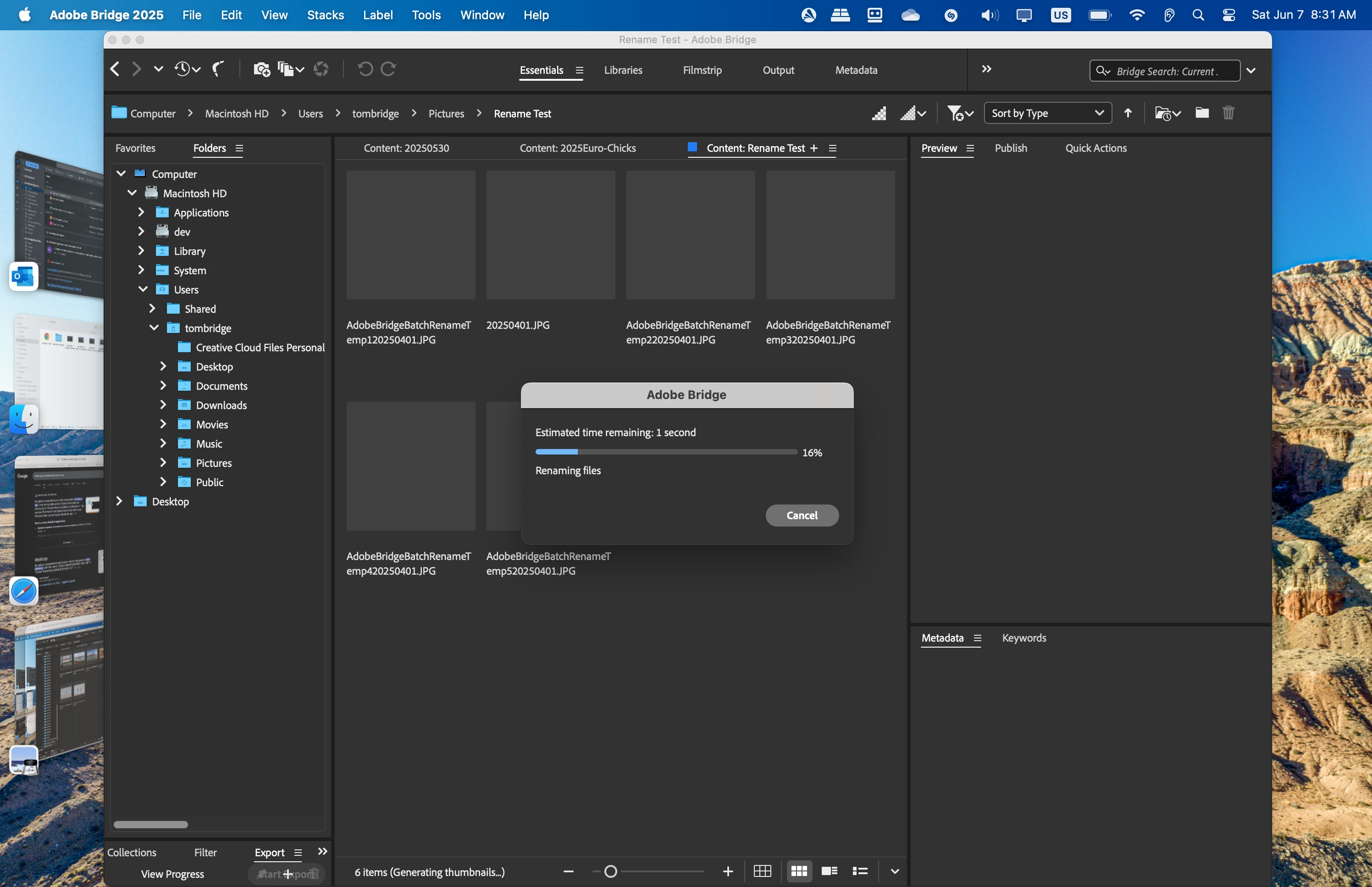Image resolution: width=1372 pixels, height=887 pixels.
Task: Click the rotate counterclockwise icon
Action: (365, 69)
